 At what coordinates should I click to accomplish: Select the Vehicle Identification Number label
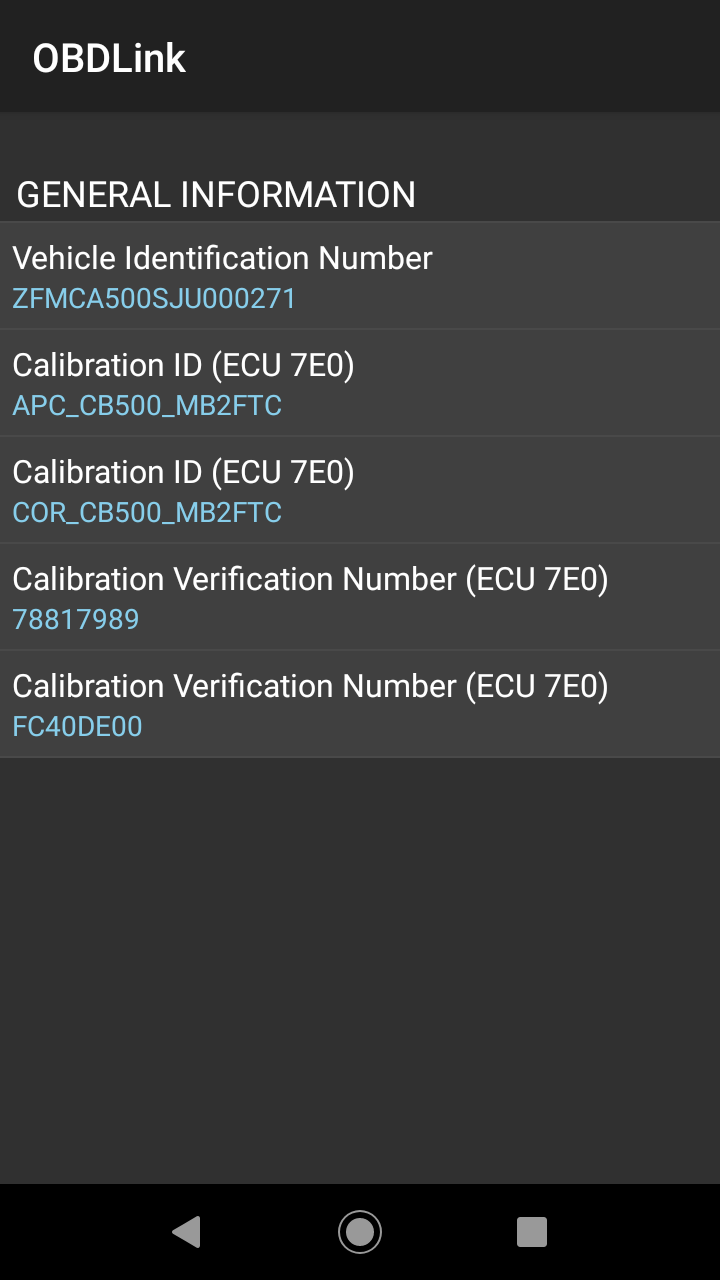pyautogui.click(x=222, y=258)
